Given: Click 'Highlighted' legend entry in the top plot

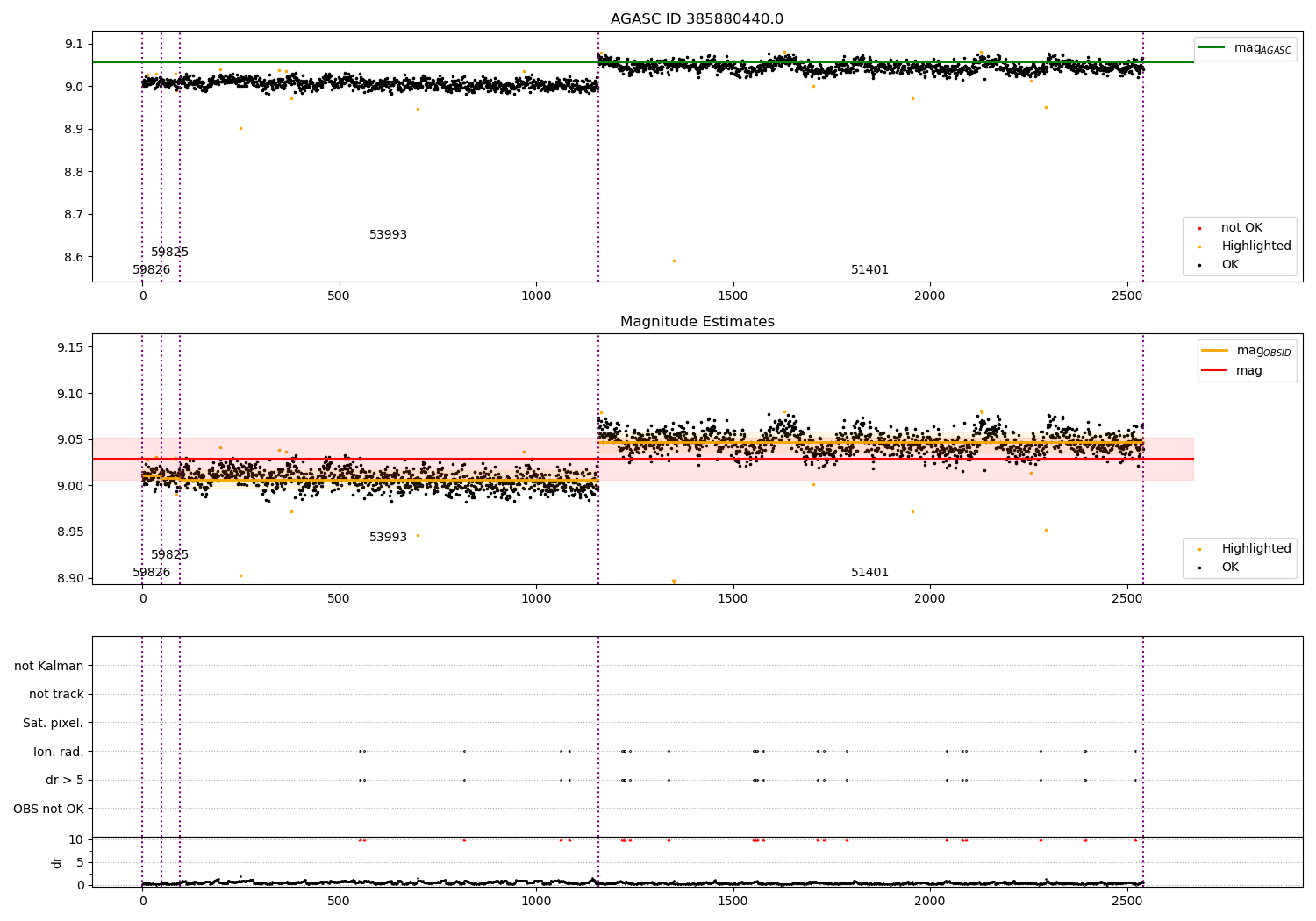Looking at the screenshot, I should [x=1256, y=246].
